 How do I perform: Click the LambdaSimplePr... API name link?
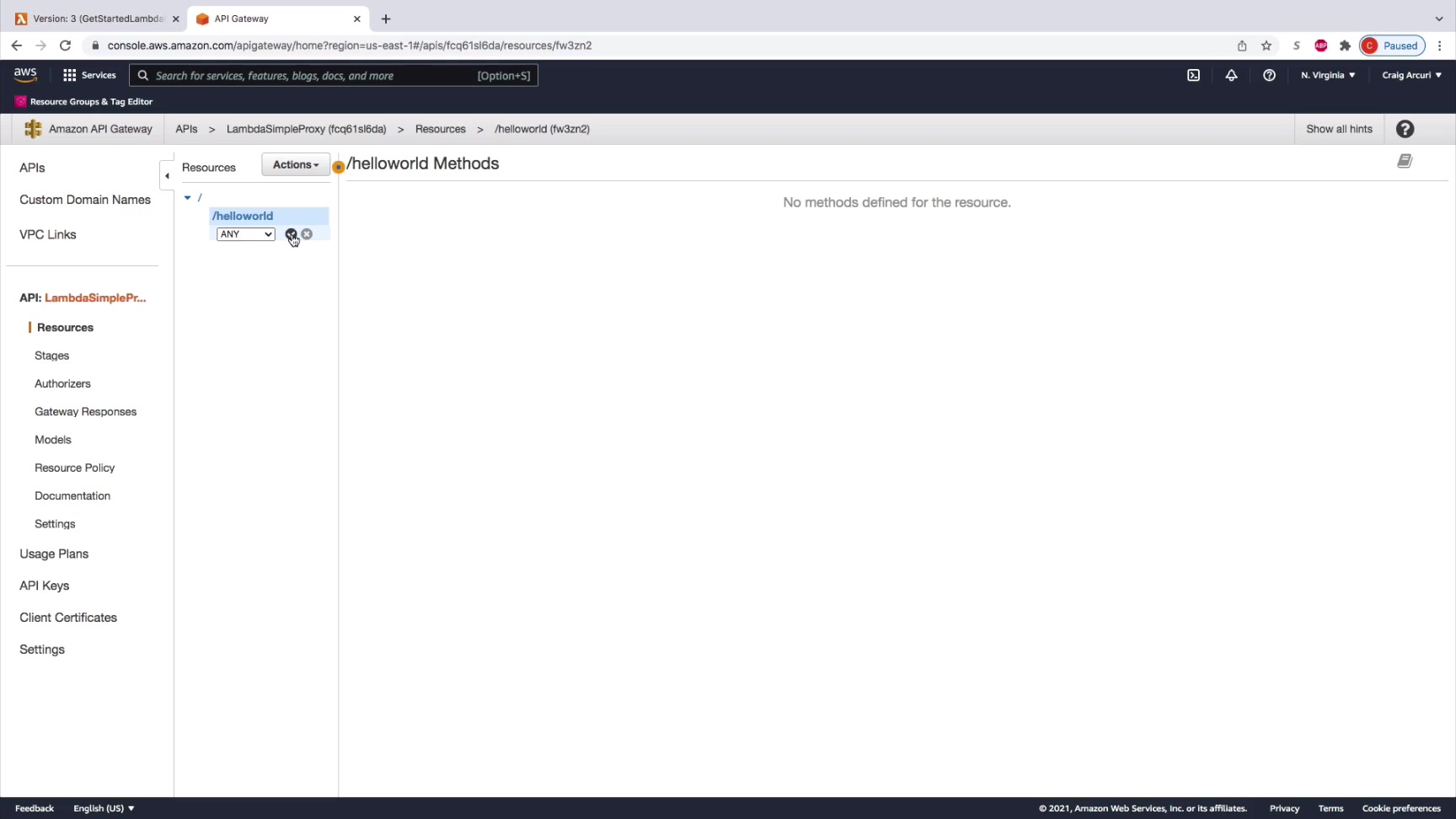[x=95, y=297]
